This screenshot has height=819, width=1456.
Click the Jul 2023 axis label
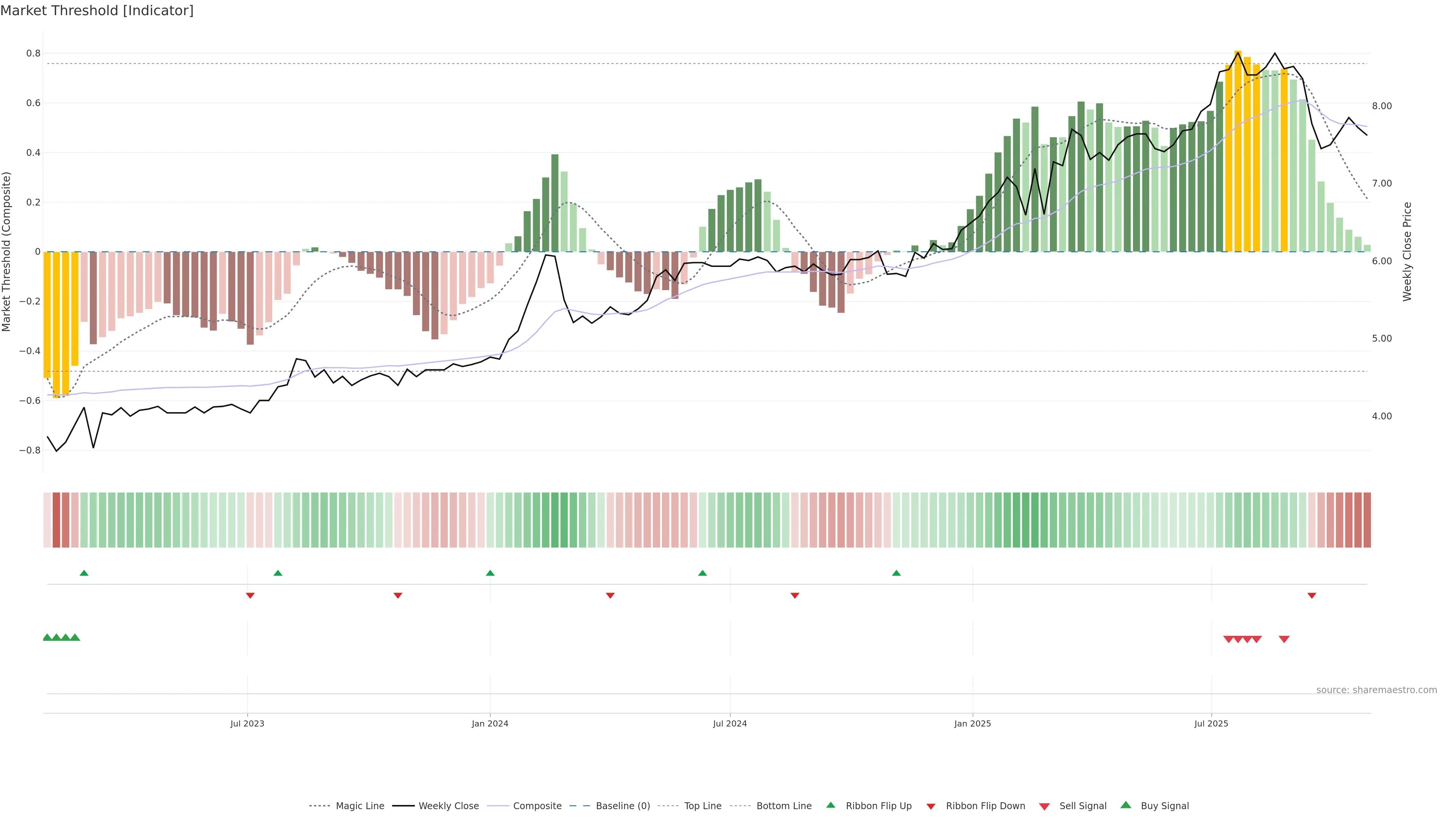pyautogui.click(x=247, y=723)
